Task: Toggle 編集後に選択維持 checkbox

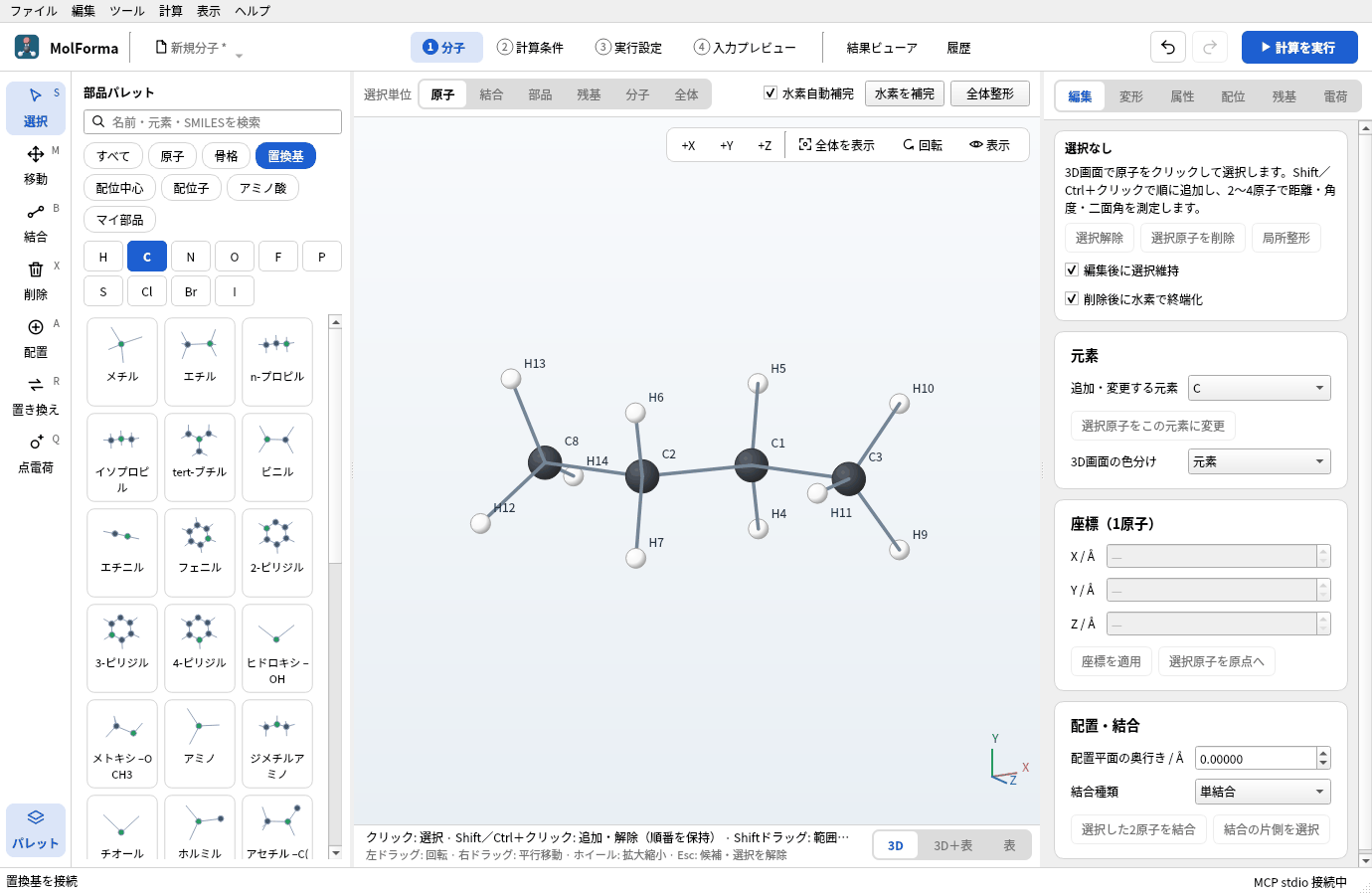Action: click(x=1072, y=269)
